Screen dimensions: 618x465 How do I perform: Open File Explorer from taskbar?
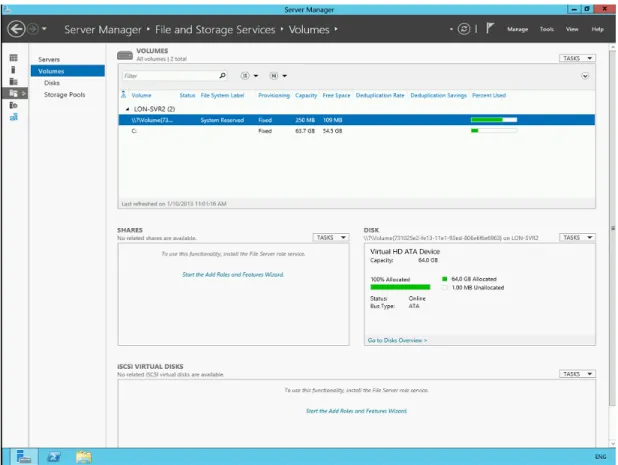(x=84, y=457)
